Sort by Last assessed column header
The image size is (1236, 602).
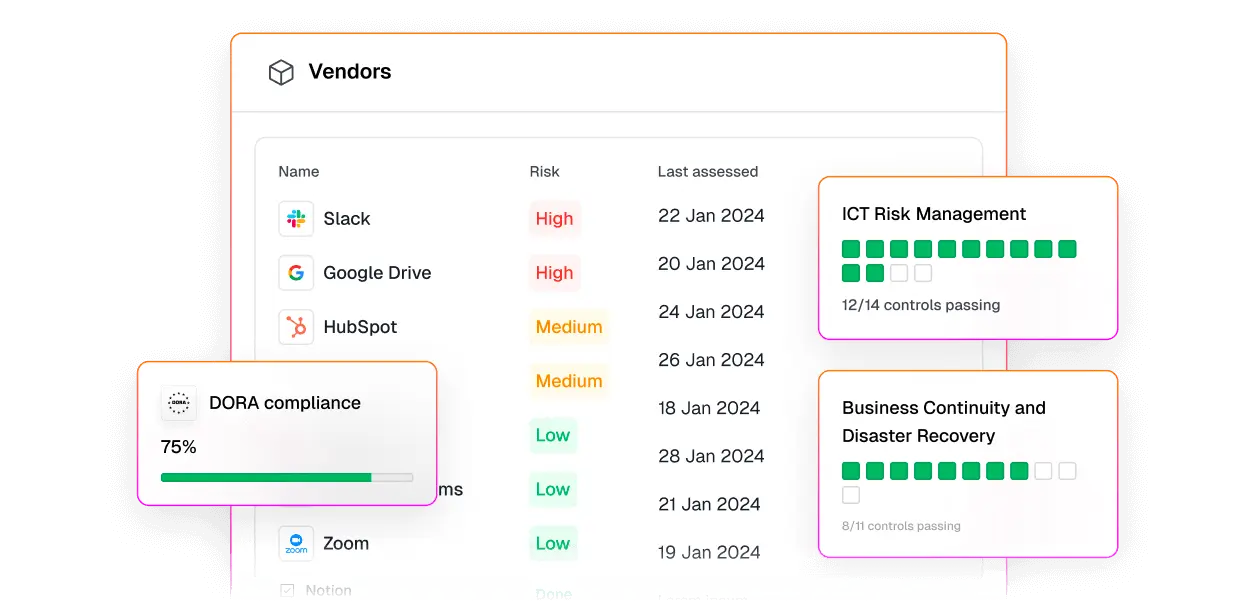(707, 172)
